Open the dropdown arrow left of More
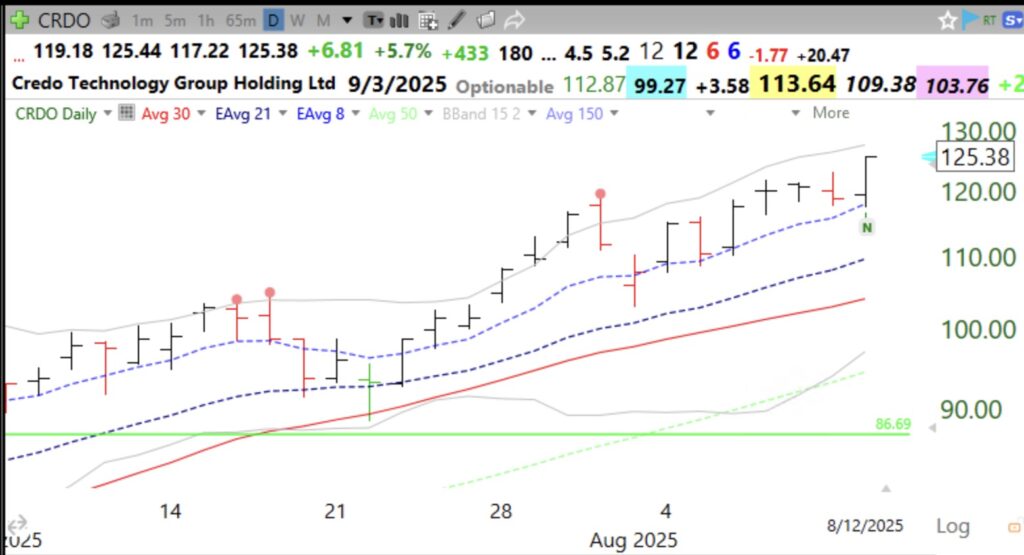 tap(795, 114)
